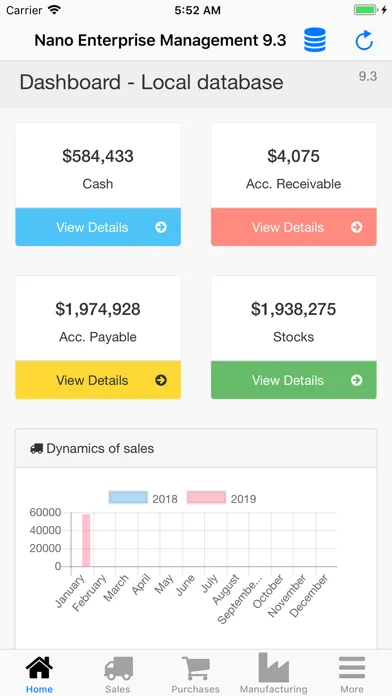Switch to the More tab label
392x696 pixels.
352,689
